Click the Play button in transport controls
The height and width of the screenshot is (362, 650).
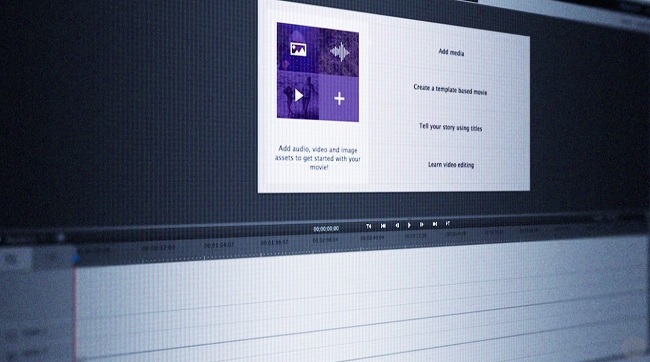(409, 225)
